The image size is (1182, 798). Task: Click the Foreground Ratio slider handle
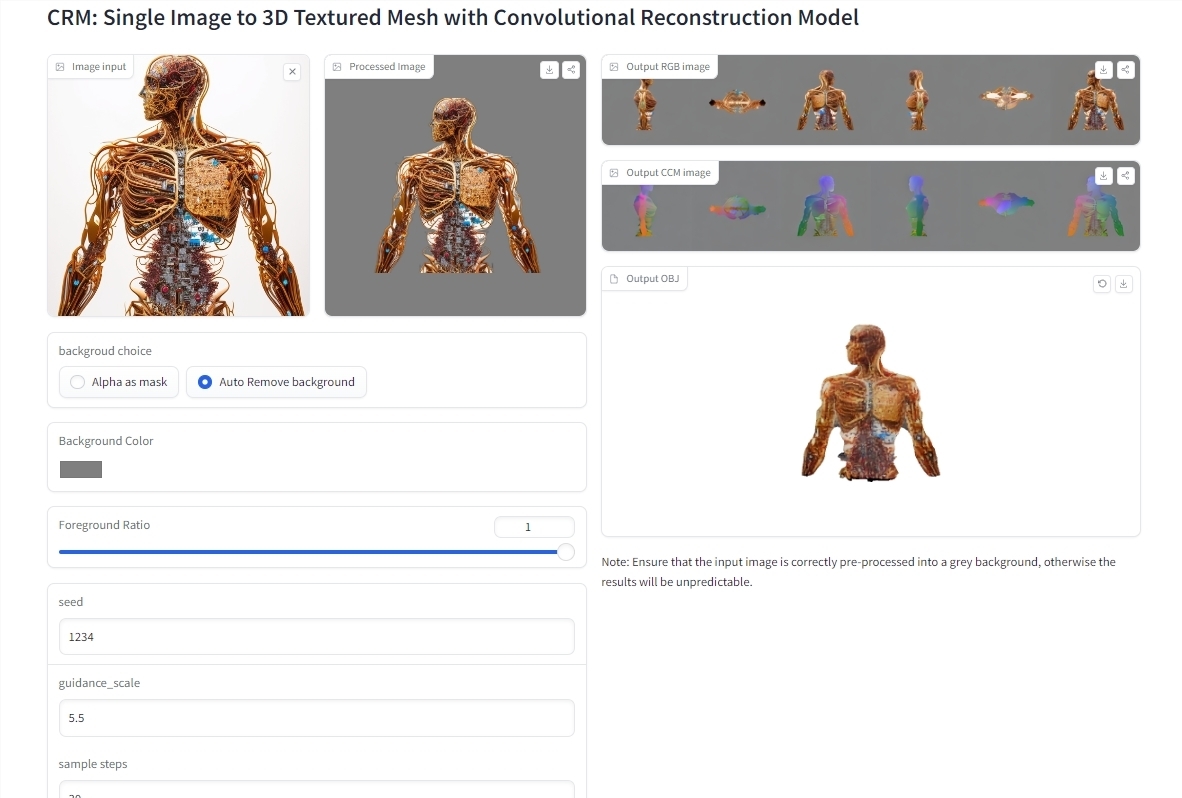click(x=565, y=552)
